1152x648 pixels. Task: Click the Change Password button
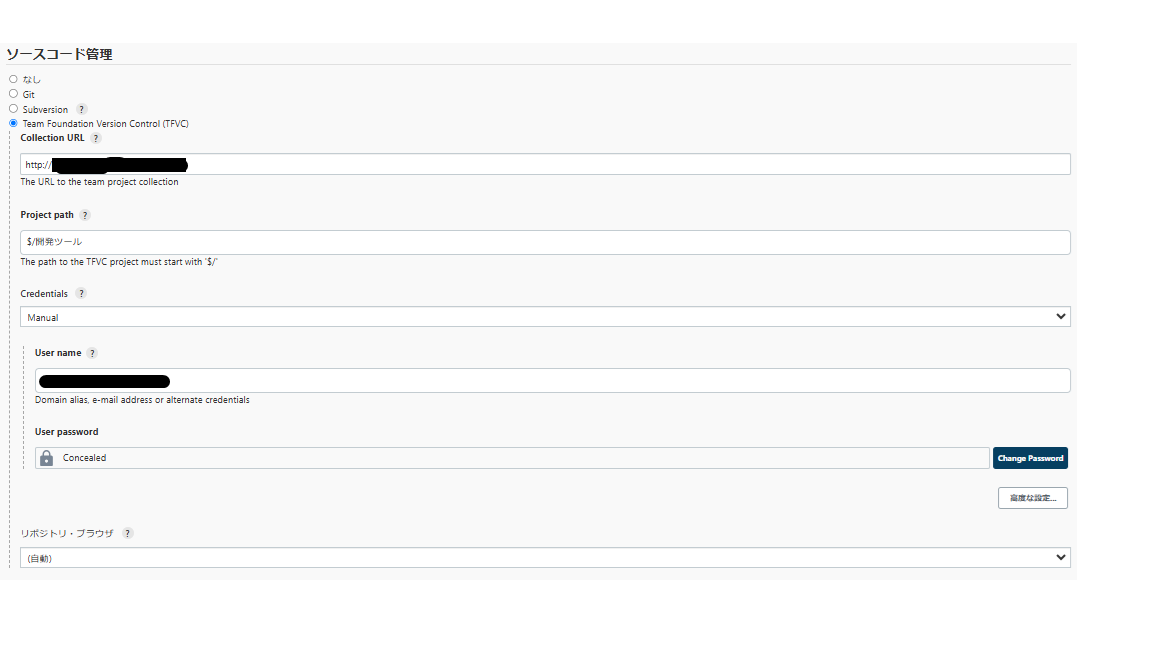(x=1030, y=458)
